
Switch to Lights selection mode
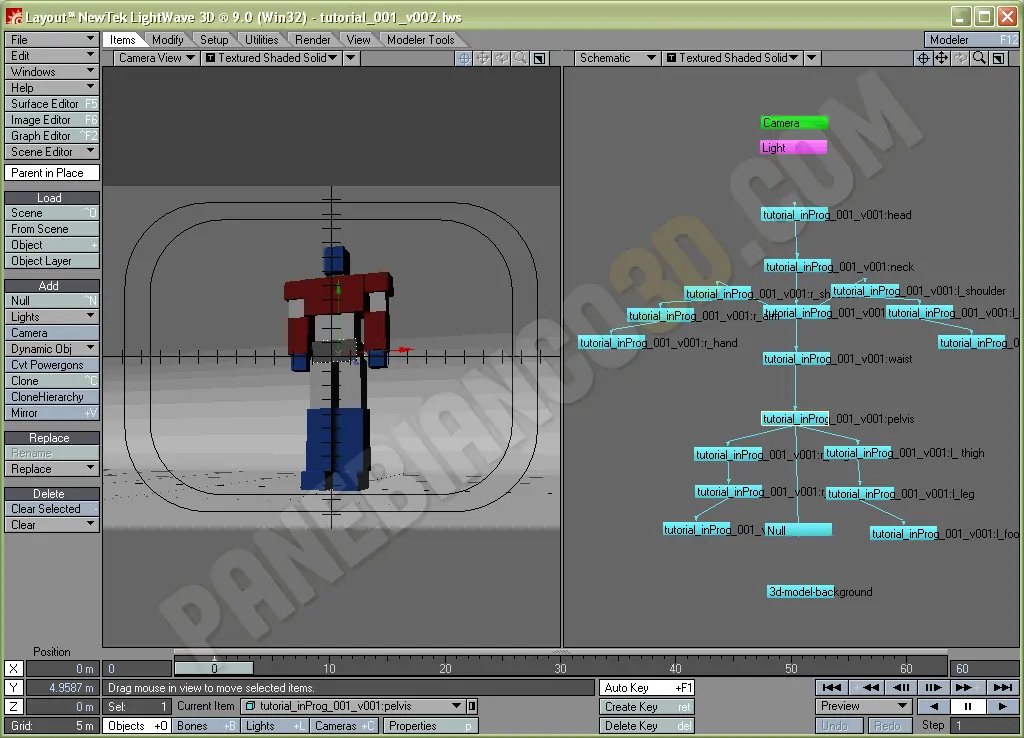coord(274,726)
